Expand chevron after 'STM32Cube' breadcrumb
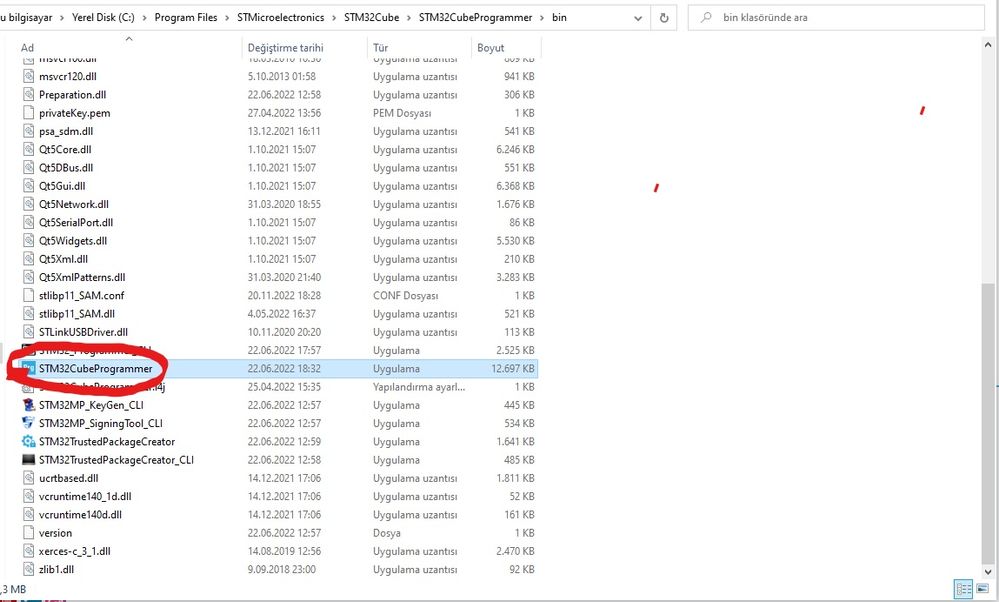The width and height of the screenshot is (999, 602). click(409, 18)
